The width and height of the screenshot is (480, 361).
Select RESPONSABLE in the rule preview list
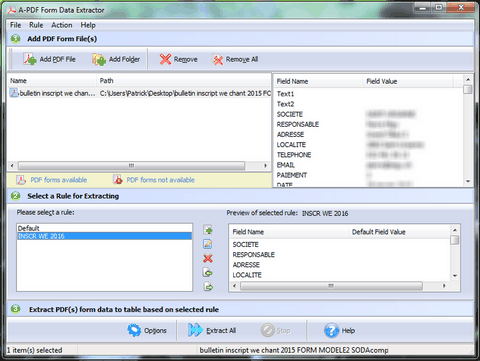tap(340, 255)
